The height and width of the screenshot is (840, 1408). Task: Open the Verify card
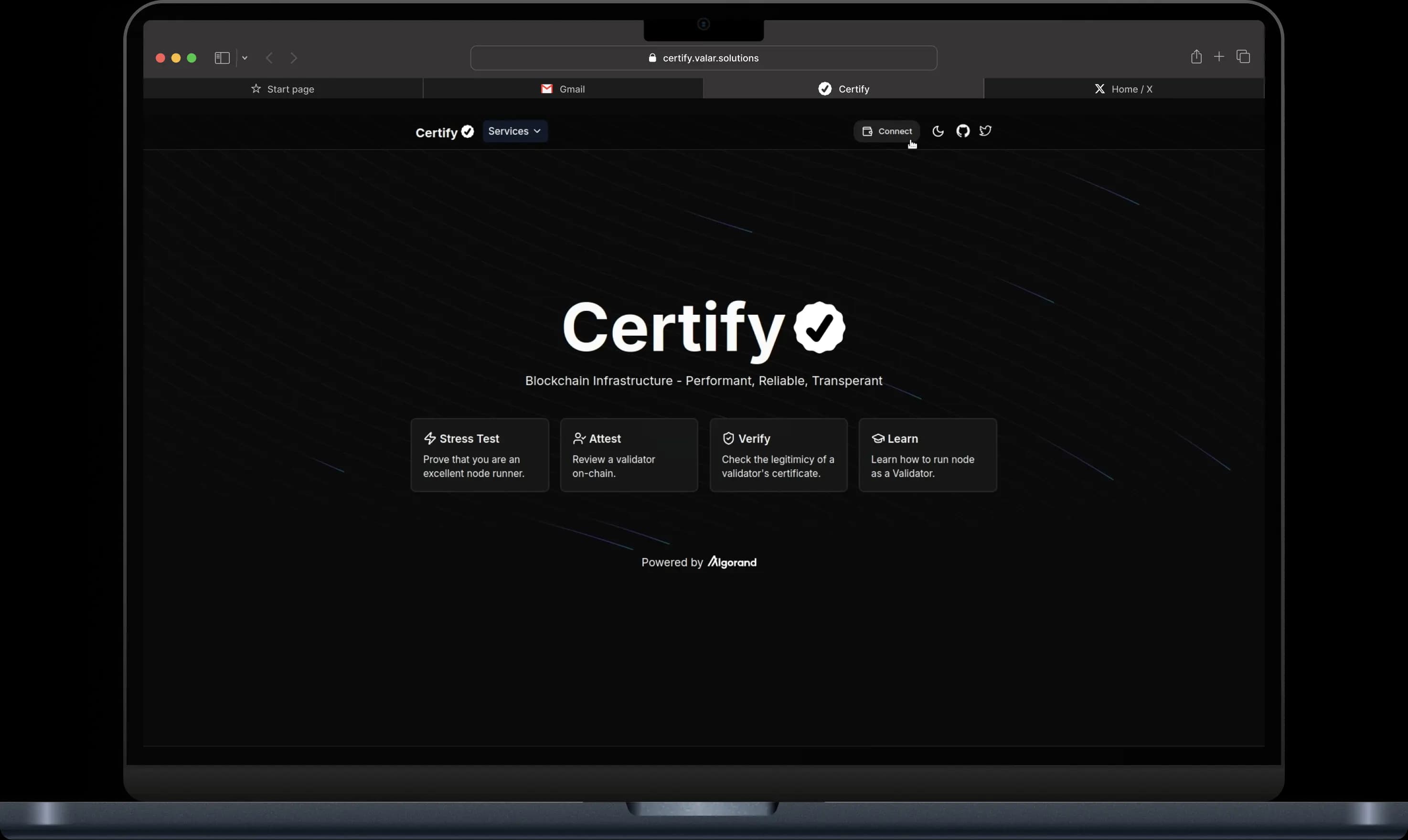coord(779,455)
